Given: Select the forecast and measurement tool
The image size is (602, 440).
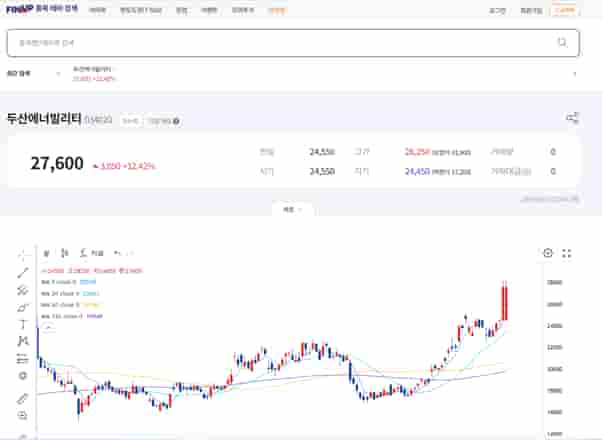Looking at the screenshot, I should pyautogui.click(x=23, y=359).
